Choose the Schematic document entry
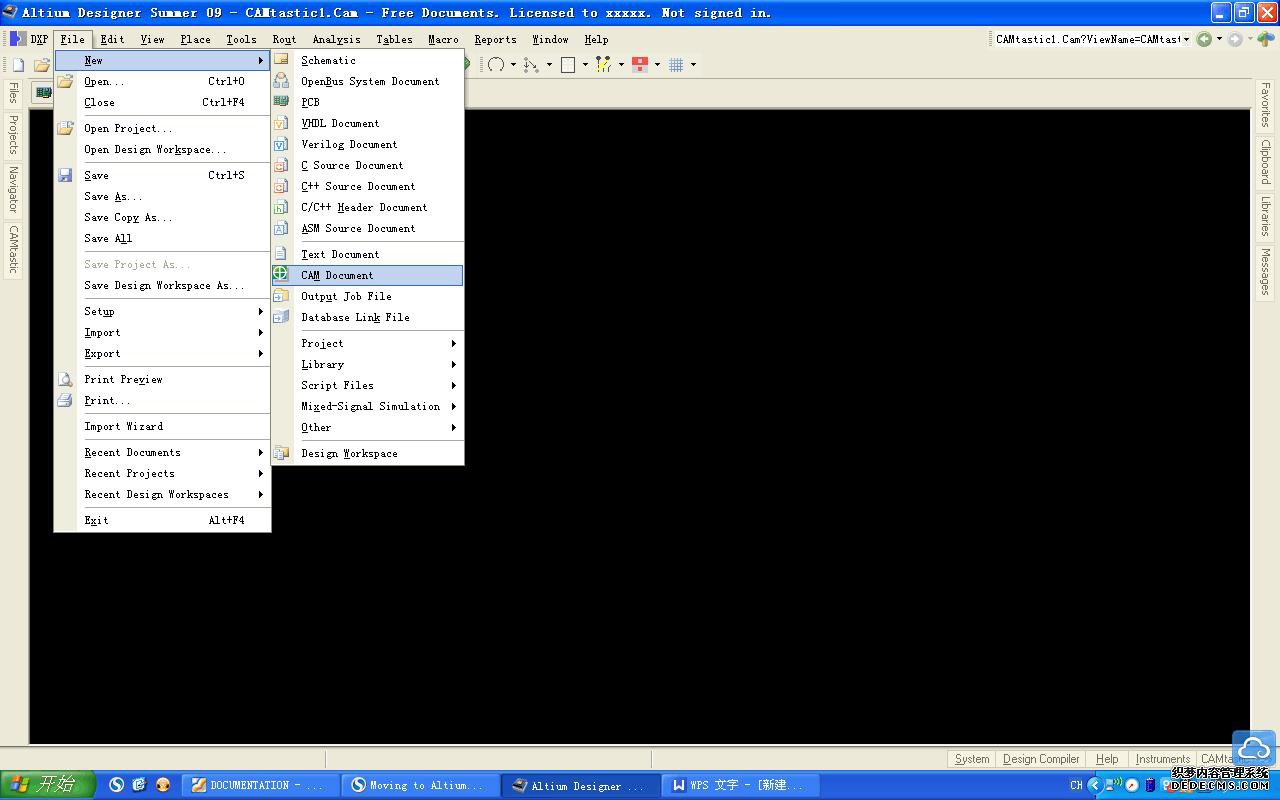This screenshot has height=800, width=1280. pos(367,60)
